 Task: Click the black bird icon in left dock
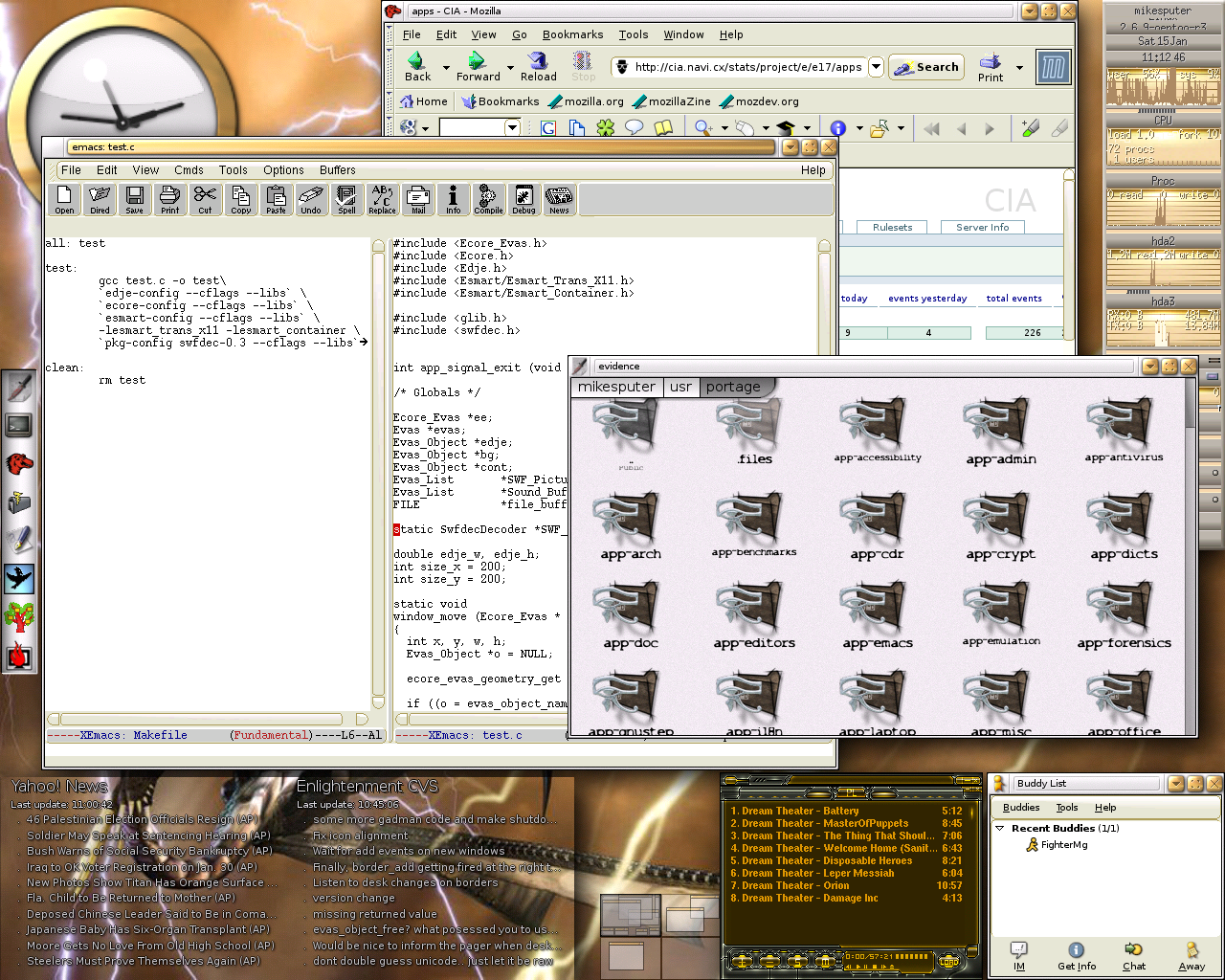(x=19, y=578)
